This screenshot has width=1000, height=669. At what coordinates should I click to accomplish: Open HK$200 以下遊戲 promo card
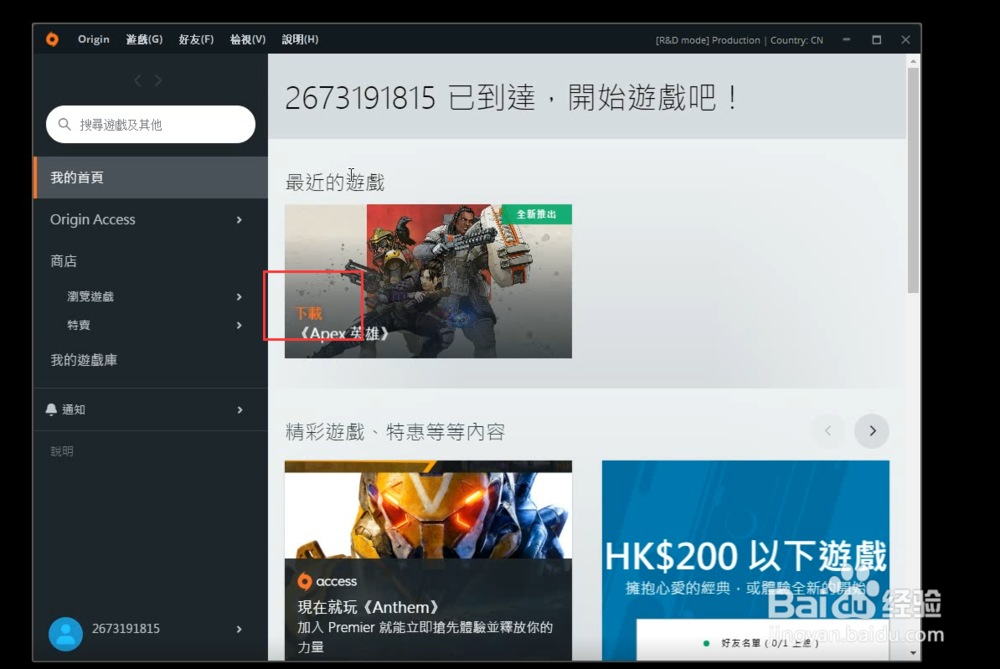click(746, 560)
